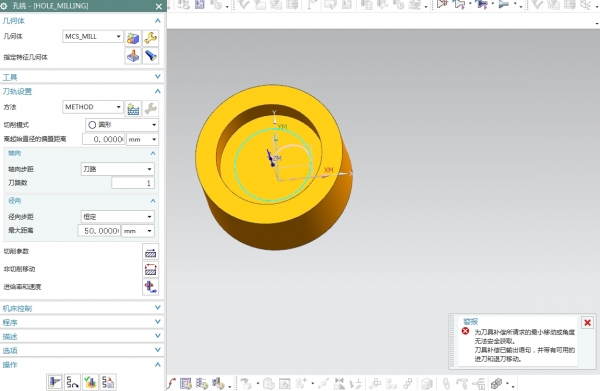The image size is (600, 391).
Task: Click the generate tool path icon
Action: [x=55, y=382]
